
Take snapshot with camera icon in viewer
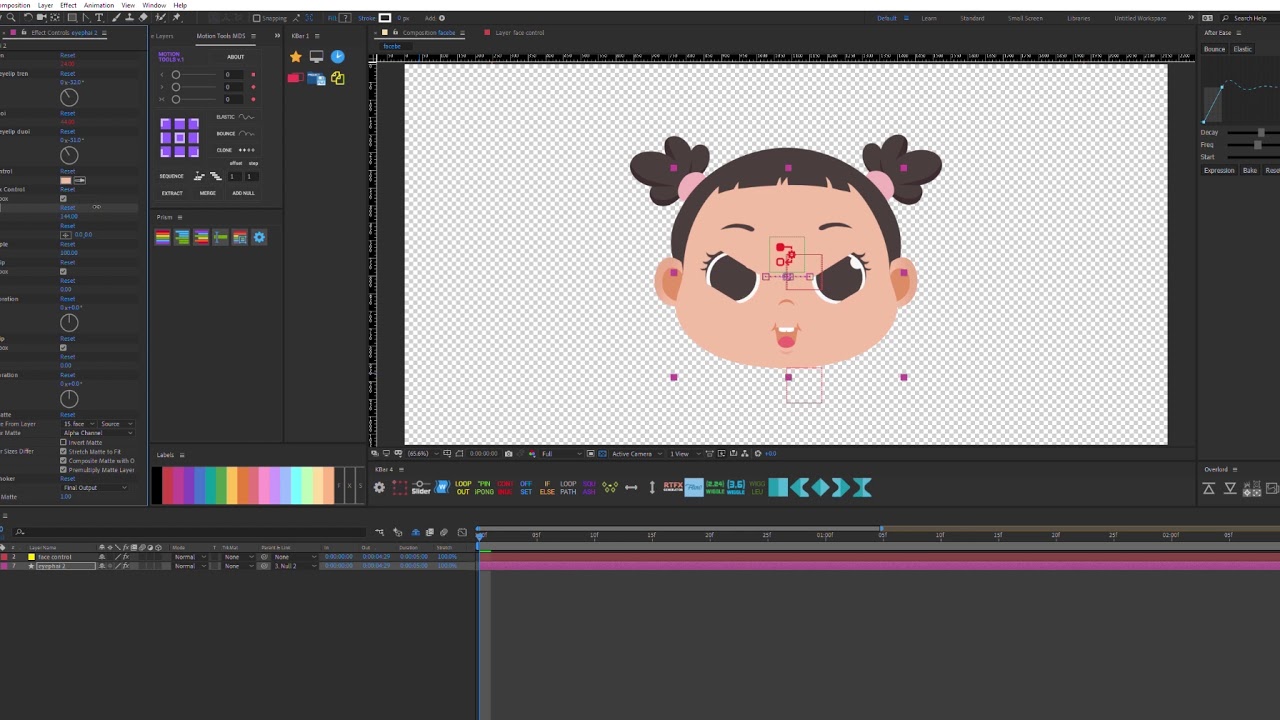[x=508, y=454]
